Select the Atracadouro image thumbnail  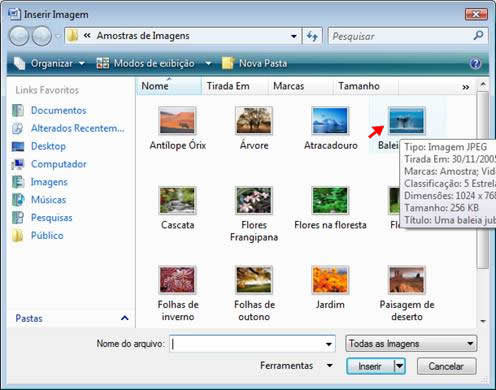pyautogui.click(x=330, y=120)
